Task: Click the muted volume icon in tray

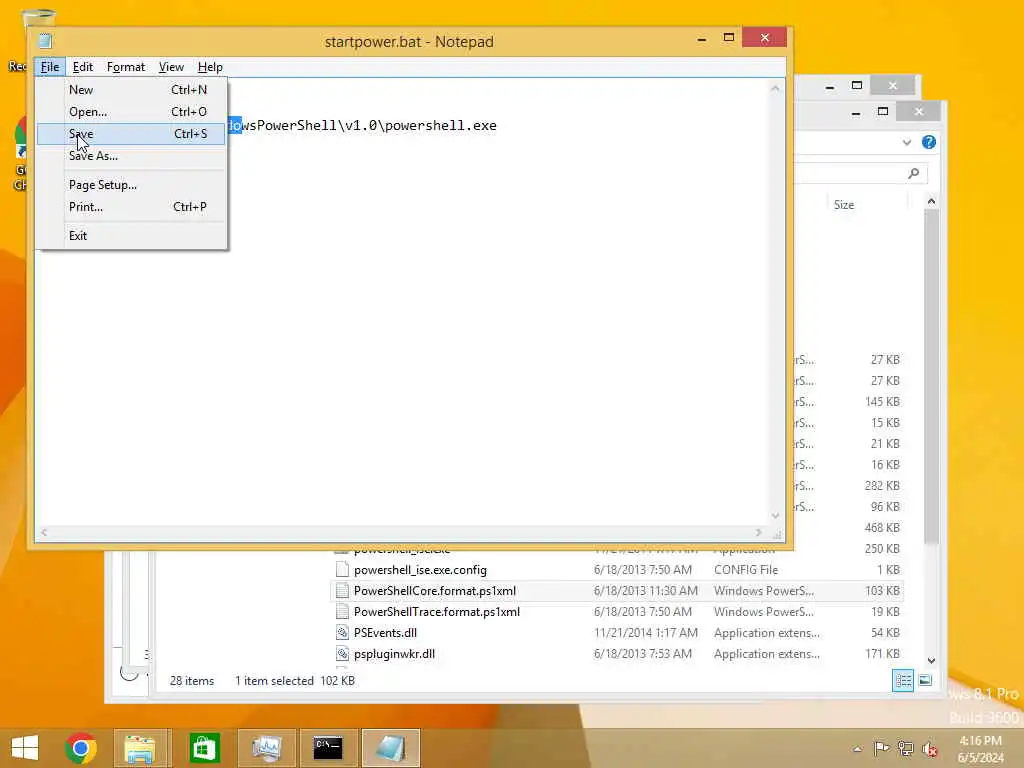Action: [929, 748]
